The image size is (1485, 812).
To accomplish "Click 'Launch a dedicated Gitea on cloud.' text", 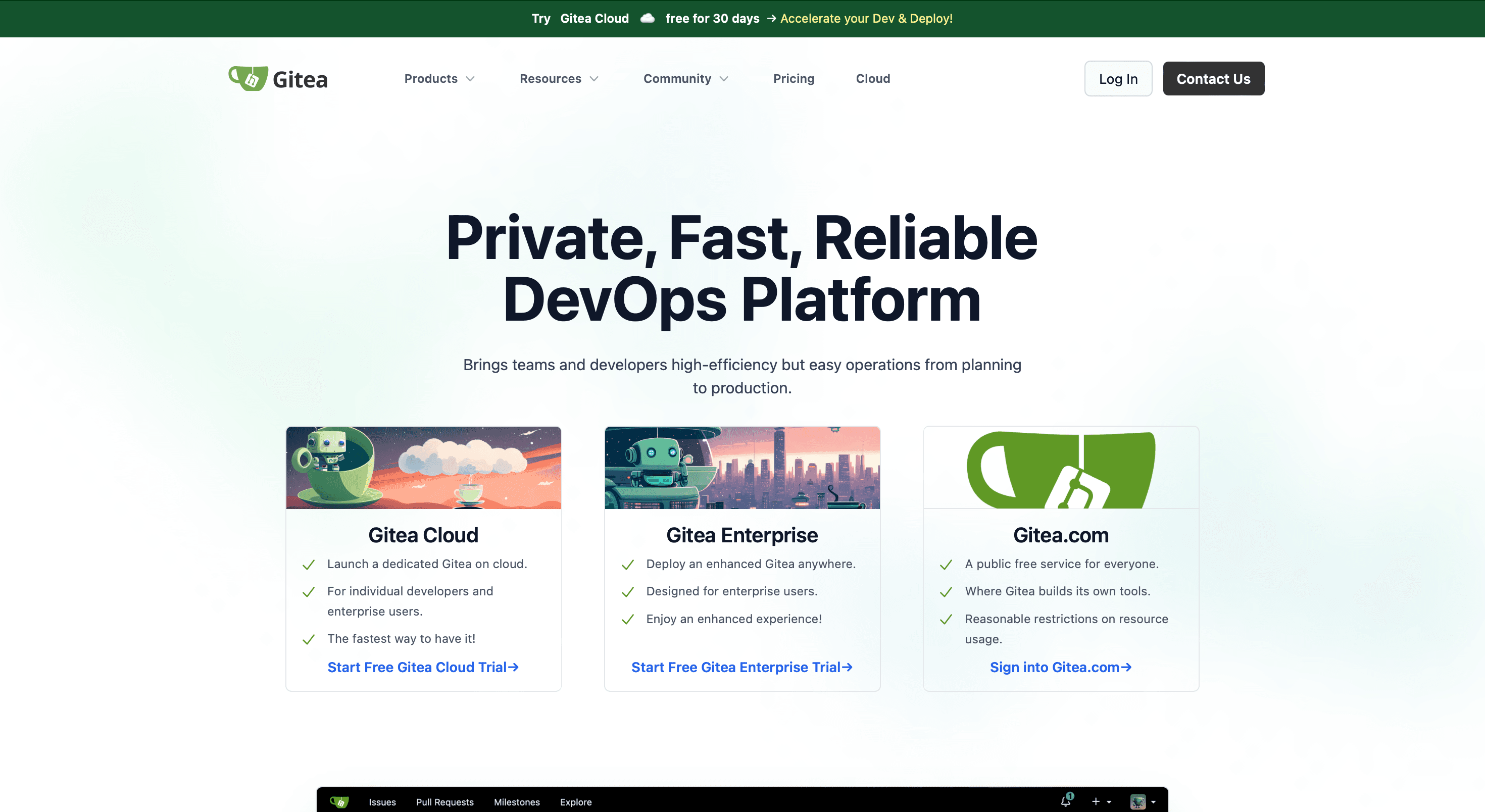I will tap(427, 564).
